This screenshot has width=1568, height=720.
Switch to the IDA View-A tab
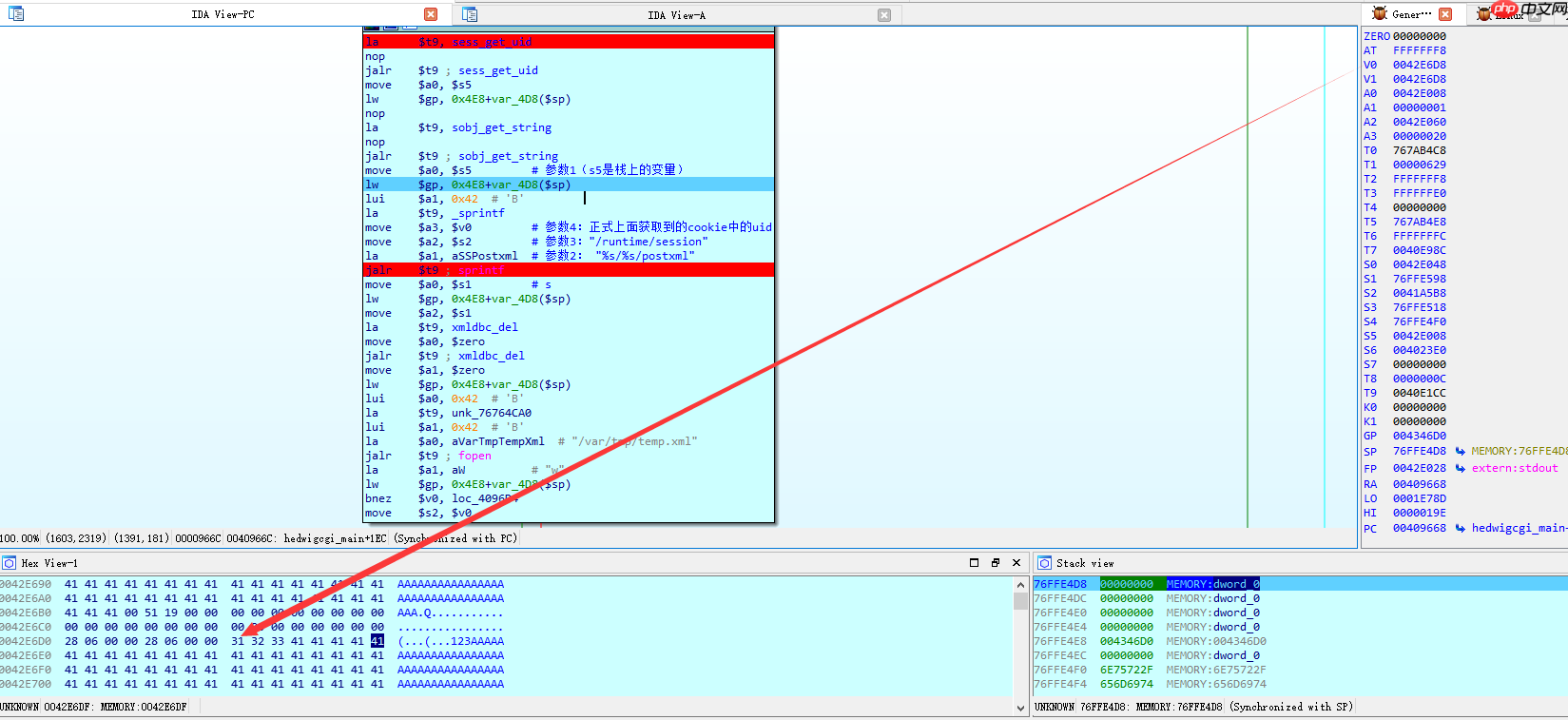point(676,15)
